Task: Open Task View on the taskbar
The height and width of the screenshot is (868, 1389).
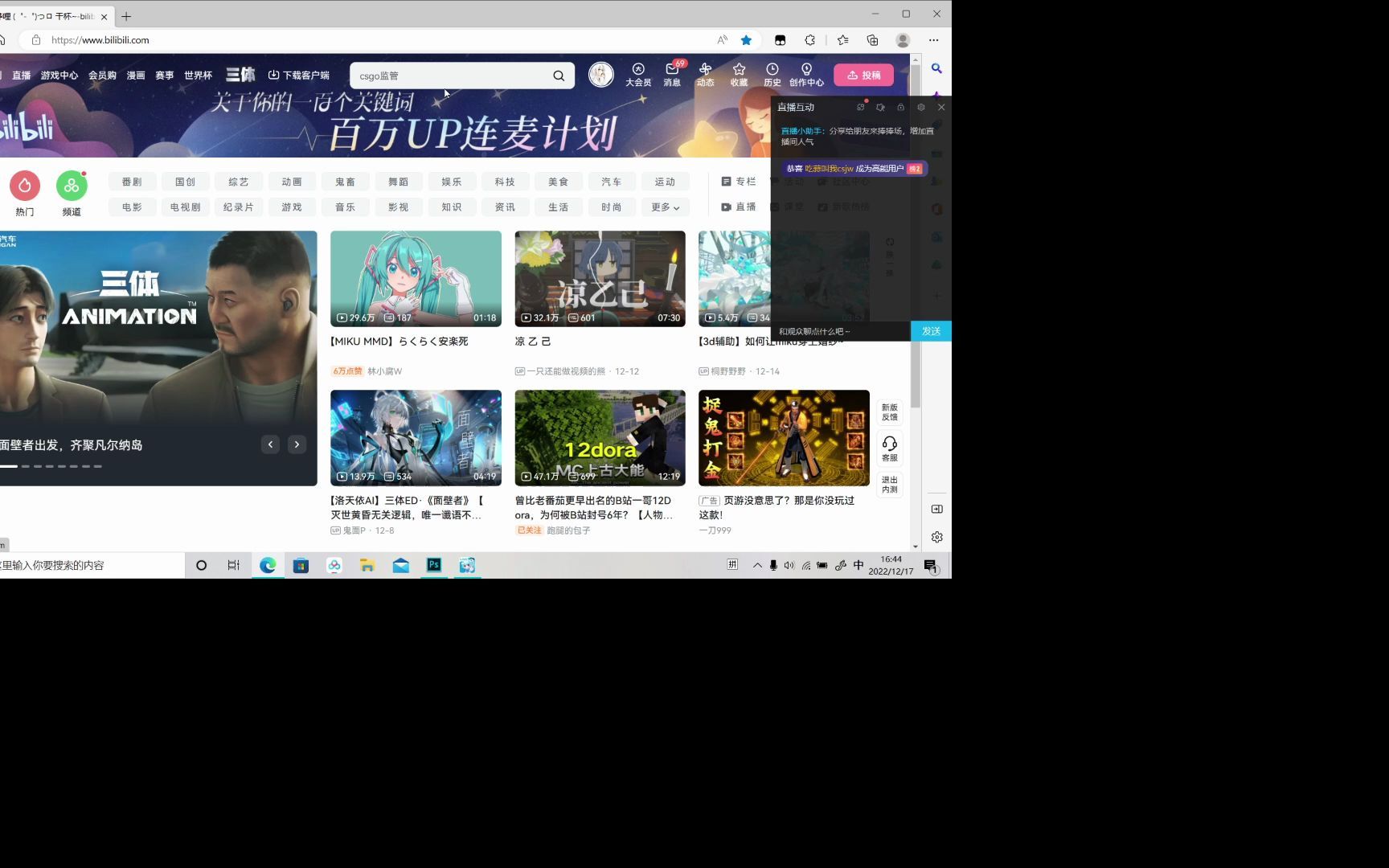Action: coord(233,565)
